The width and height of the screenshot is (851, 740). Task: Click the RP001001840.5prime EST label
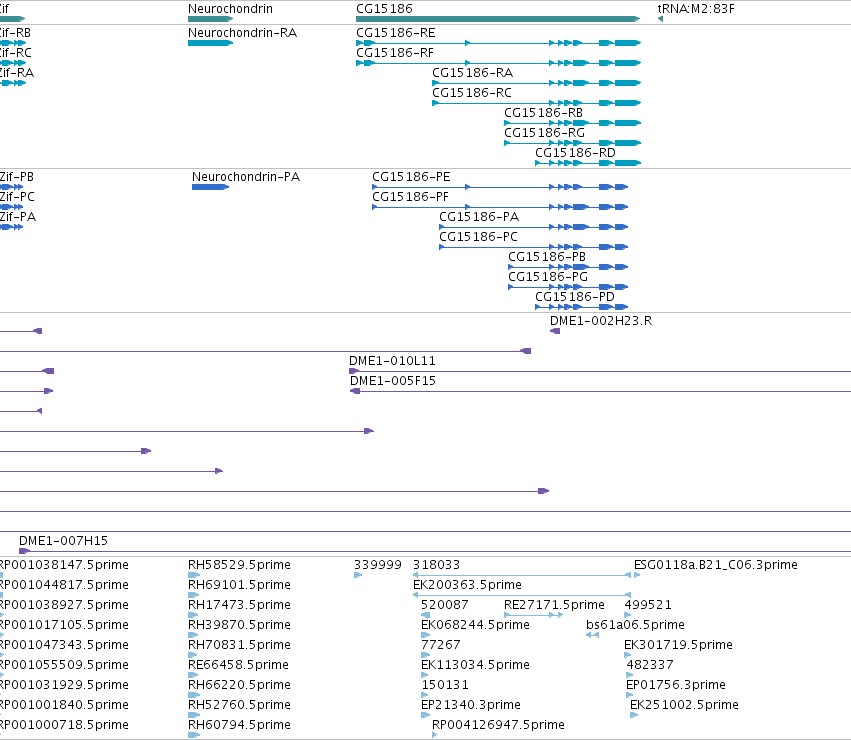click(x=64, y=705)
